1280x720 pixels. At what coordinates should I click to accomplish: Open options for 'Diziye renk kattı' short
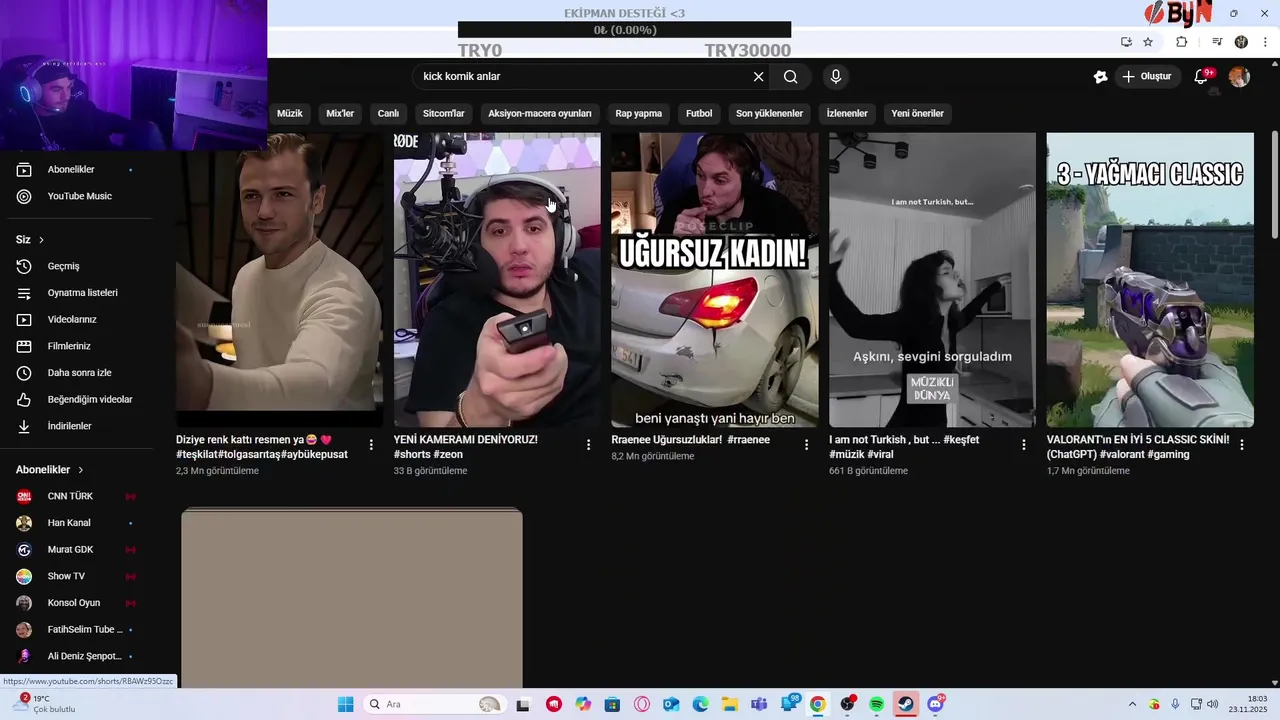click(x=371, y=445)
